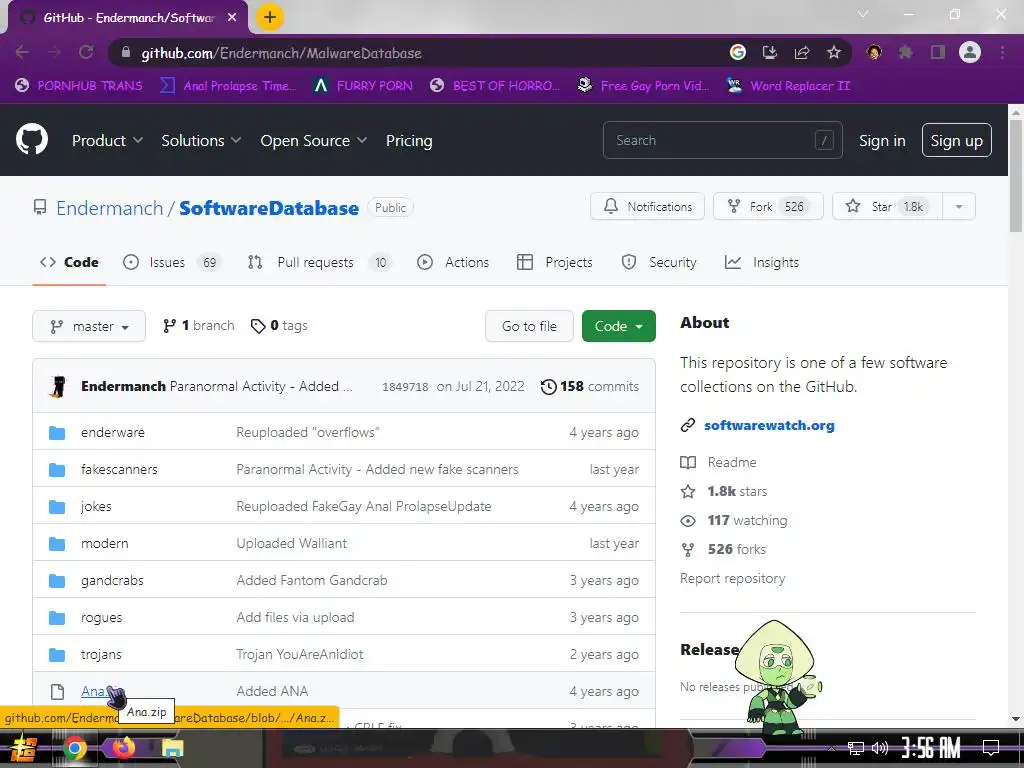Open the Google icon in address bar
This screenshot has height=768, width=1024.
pos(738,52)
